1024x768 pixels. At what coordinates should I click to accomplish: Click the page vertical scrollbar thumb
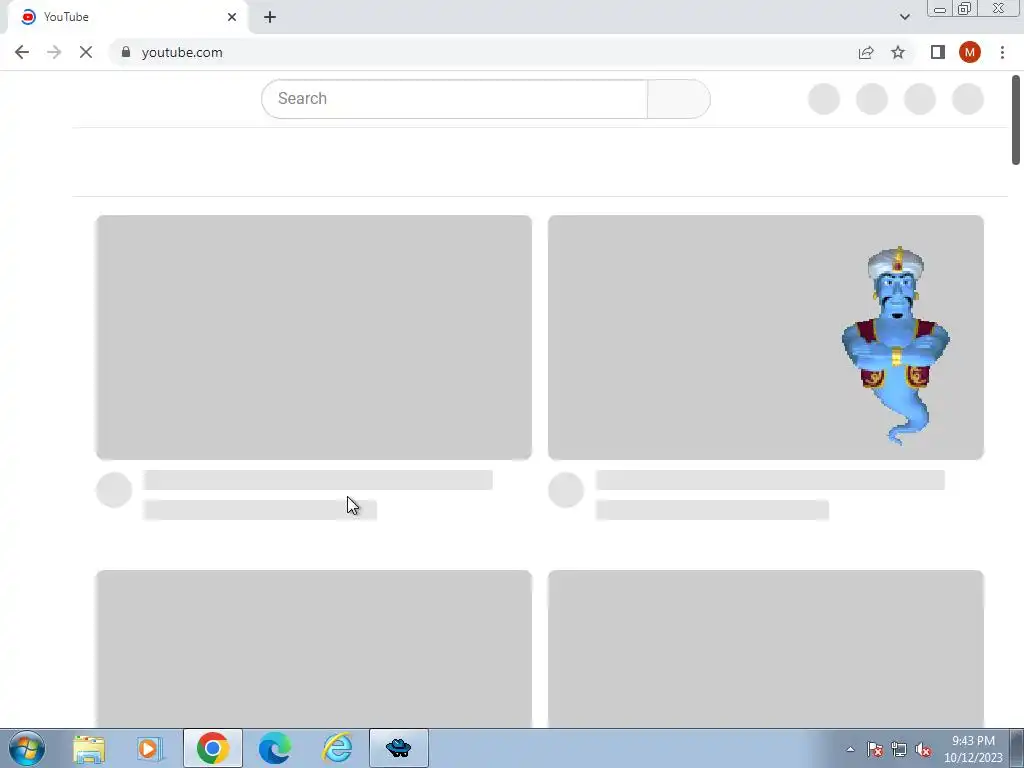1016,120
